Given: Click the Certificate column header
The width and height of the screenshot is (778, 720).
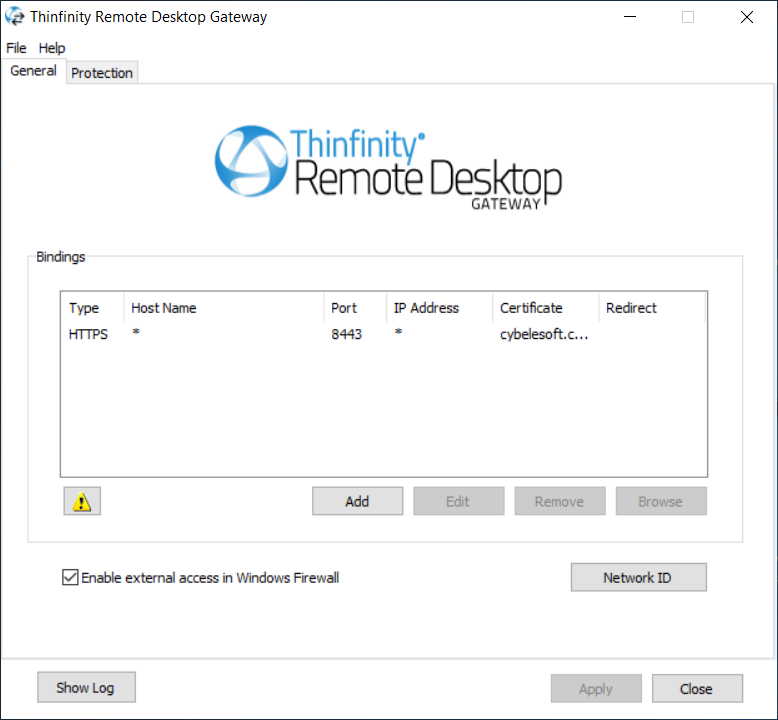Looking at the screenshot, I should point(546,308).
